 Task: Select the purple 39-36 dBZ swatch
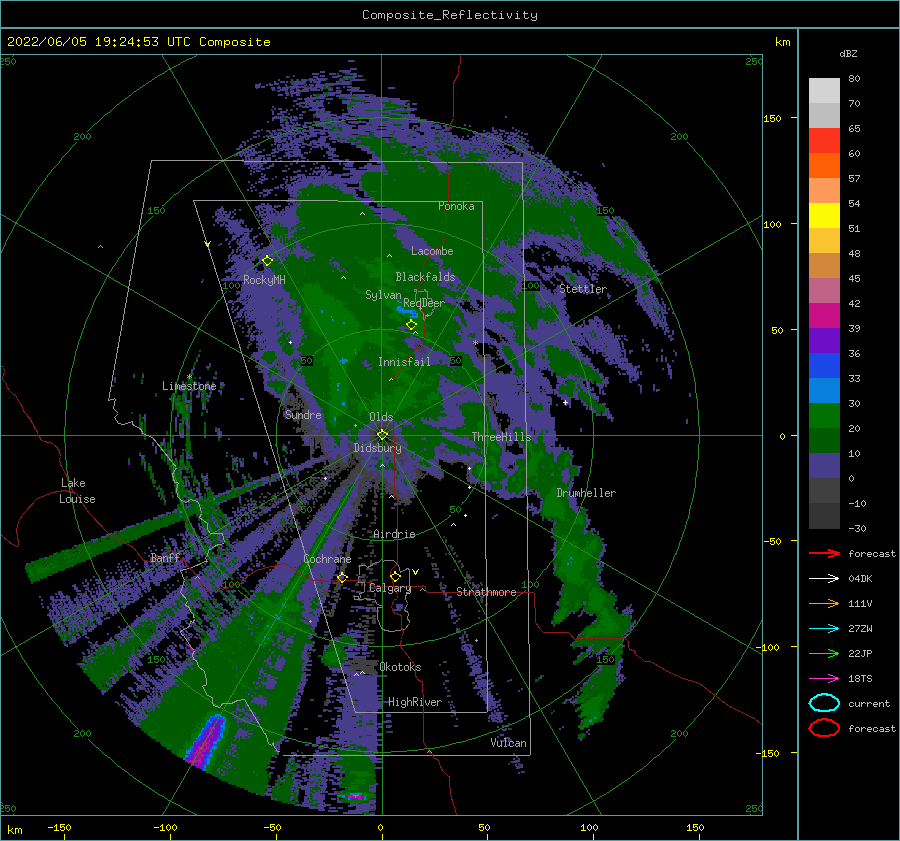tap(824, 340)
